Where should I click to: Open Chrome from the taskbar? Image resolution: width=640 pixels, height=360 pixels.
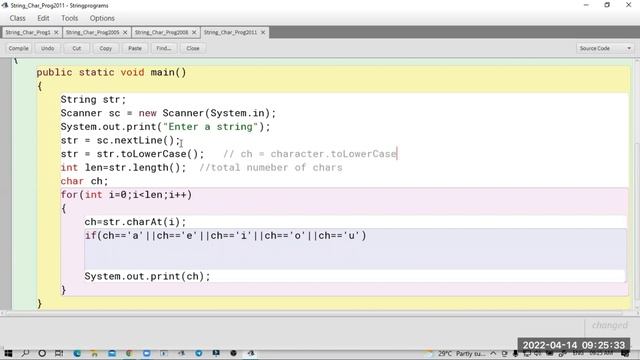click(x=129, y=353)
